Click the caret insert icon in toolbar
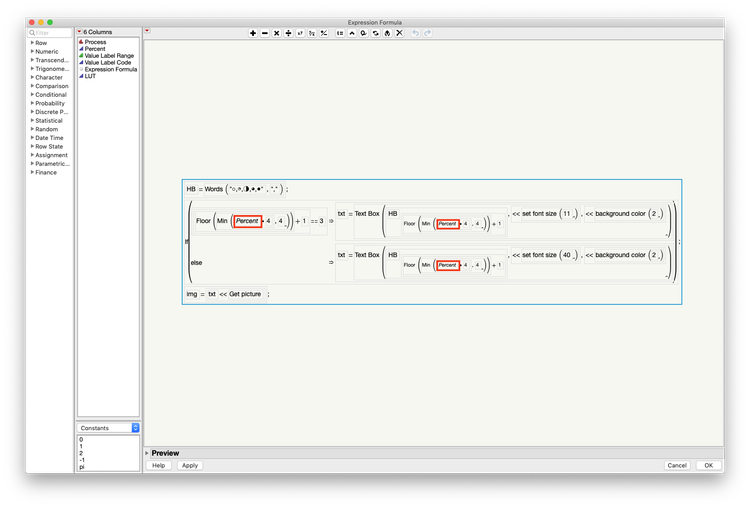Viewport: 750px width, 507px height. (x=352, y=33)
